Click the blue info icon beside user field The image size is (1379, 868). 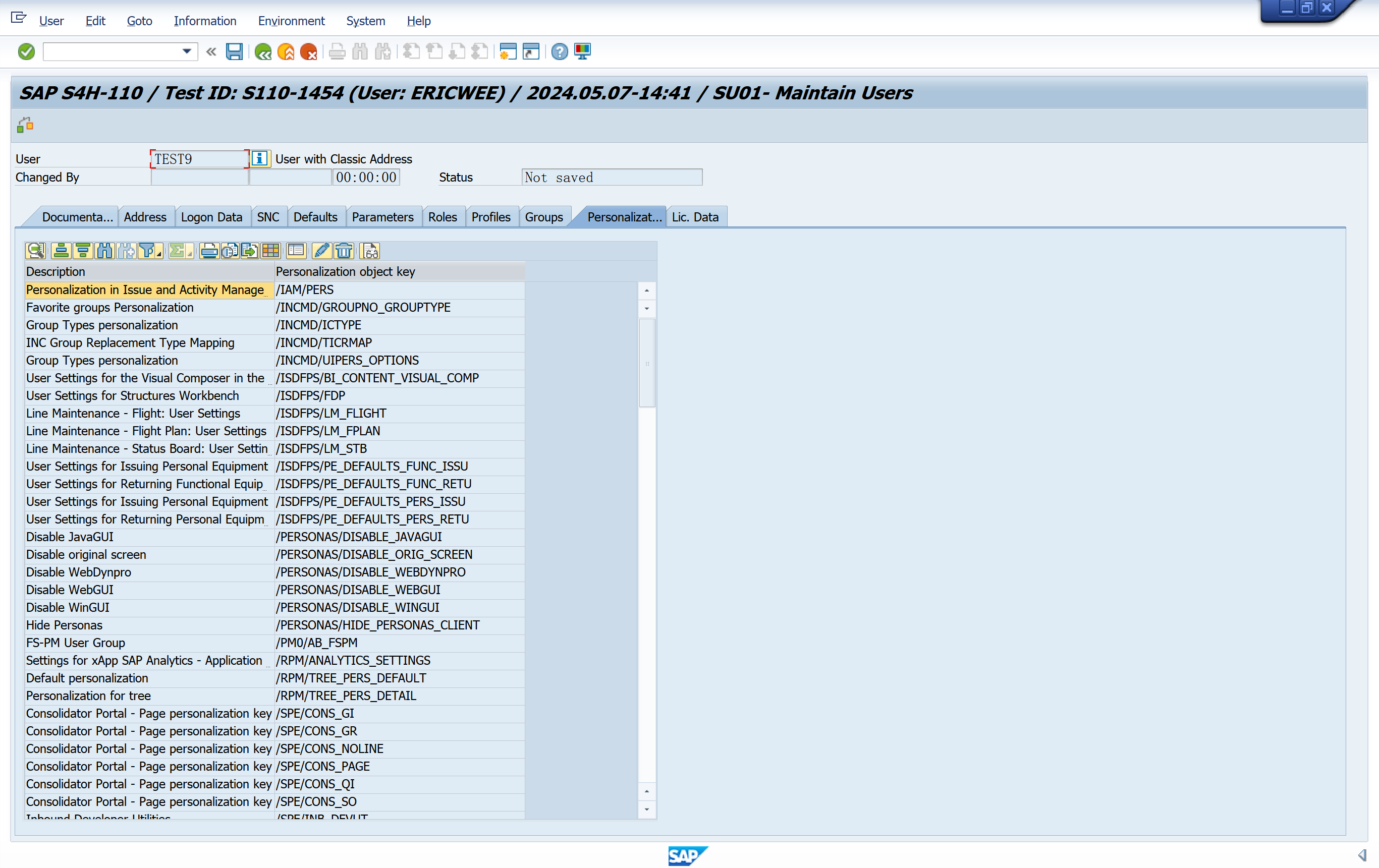click(259, 158)
